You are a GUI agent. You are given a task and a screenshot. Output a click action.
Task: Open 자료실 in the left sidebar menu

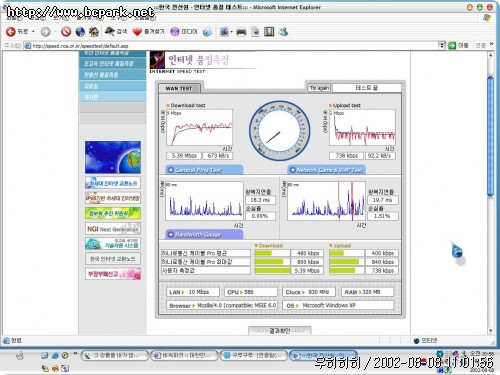[x=112, y=86]
